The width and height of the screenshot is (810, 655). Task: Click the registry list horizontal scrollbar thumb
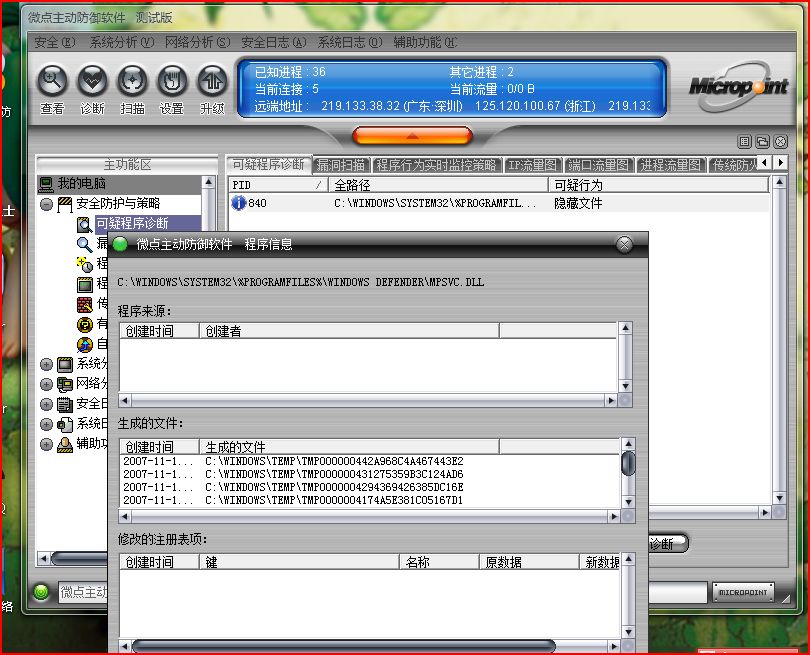point(344,646)
